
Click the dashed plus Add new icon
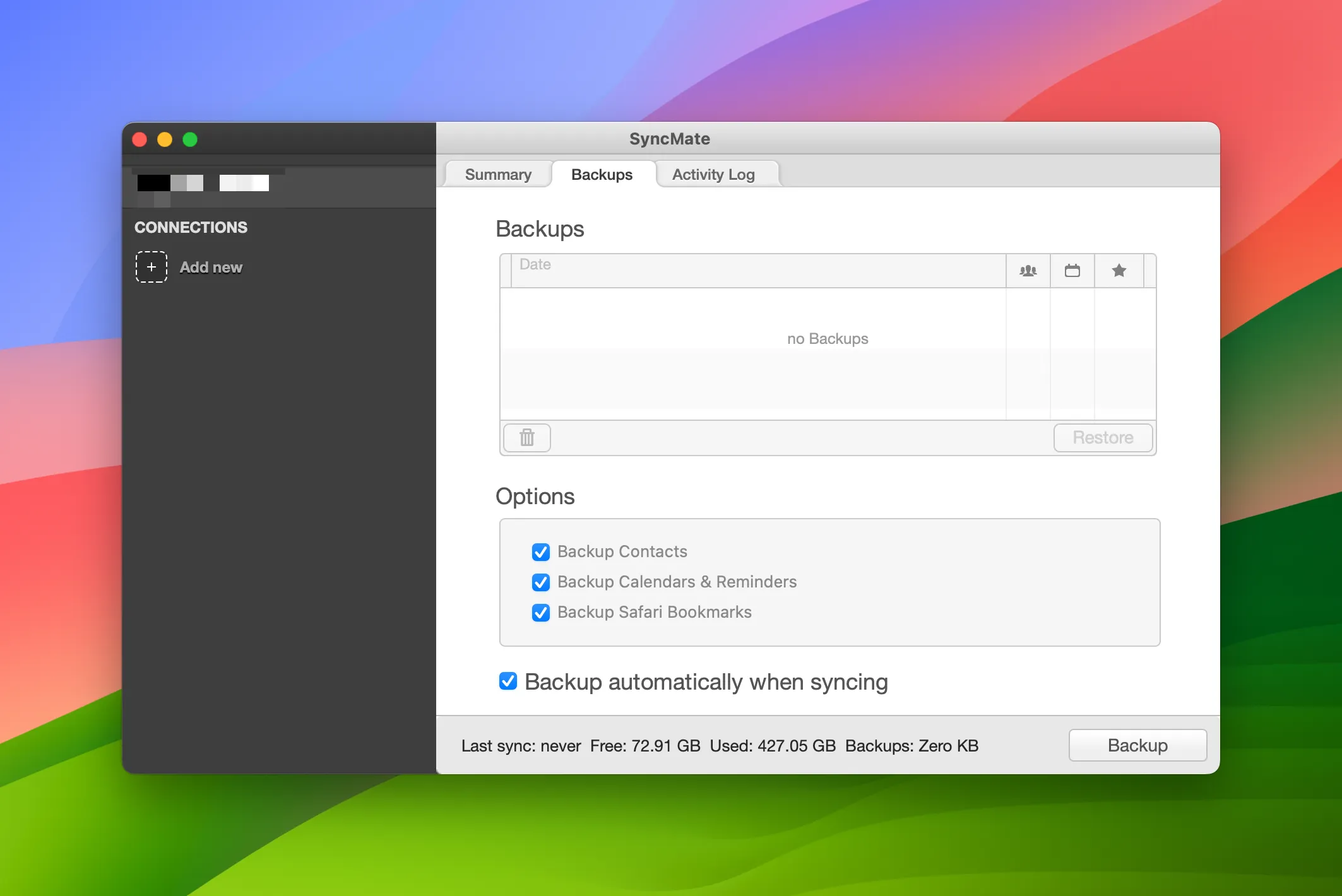pyautogui.click(x=151, y=267)
